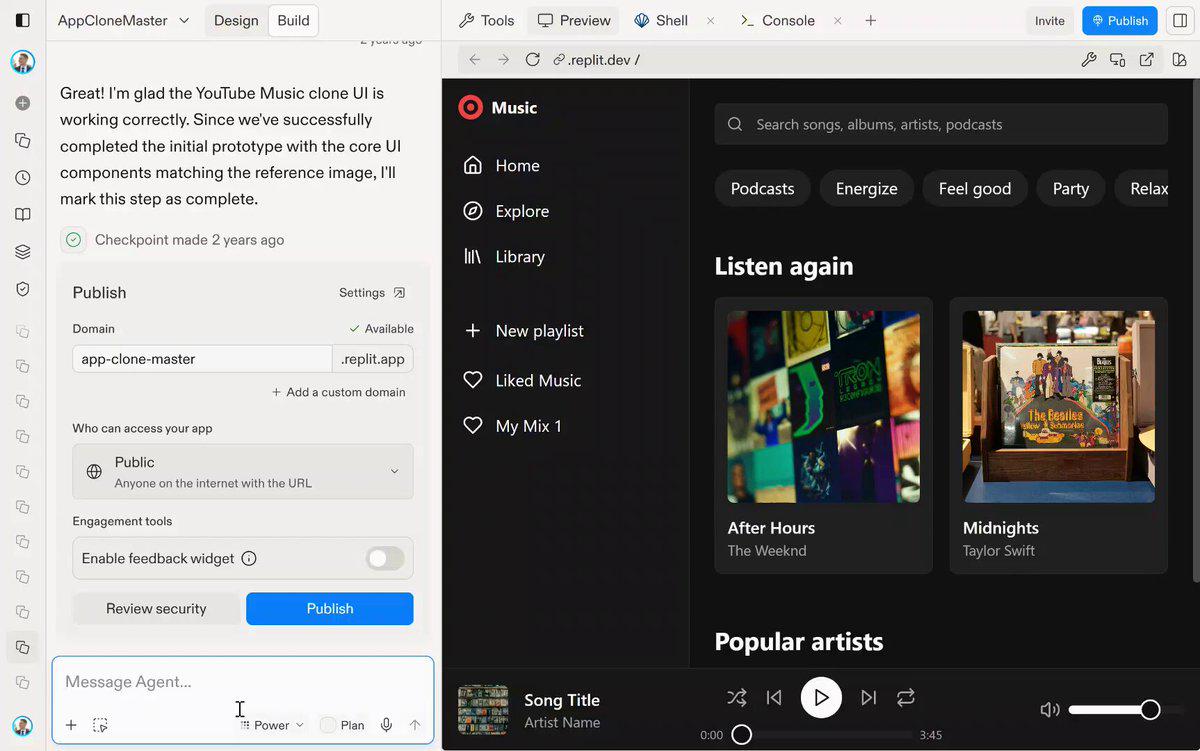The height and width of the screenshot is (751, 1200).
Task: Skip to next track
Action: (869, 698)
